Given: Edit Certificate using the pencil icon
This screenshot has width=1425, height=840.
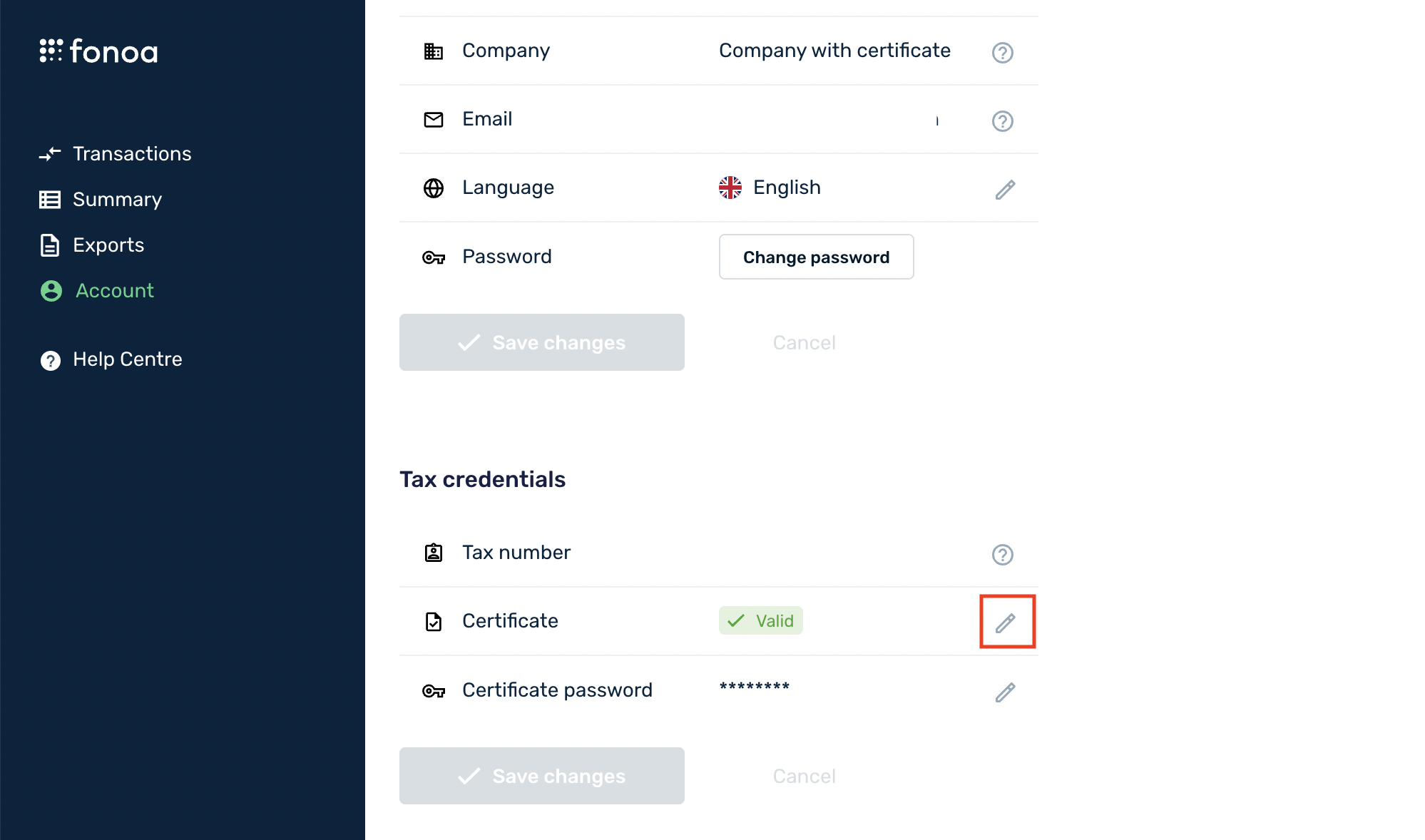Looking at the screenshot, I should (x=1006, y=623).
